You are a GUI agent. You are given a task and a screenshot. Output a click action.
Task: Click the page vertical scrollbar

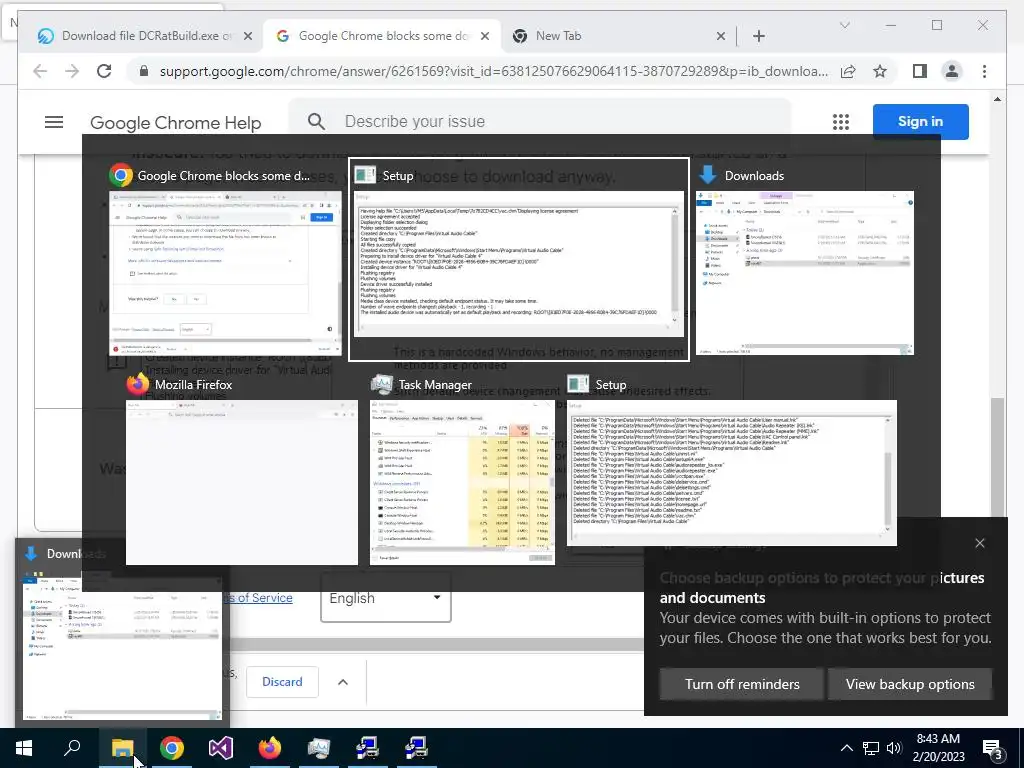coord(997,457)
